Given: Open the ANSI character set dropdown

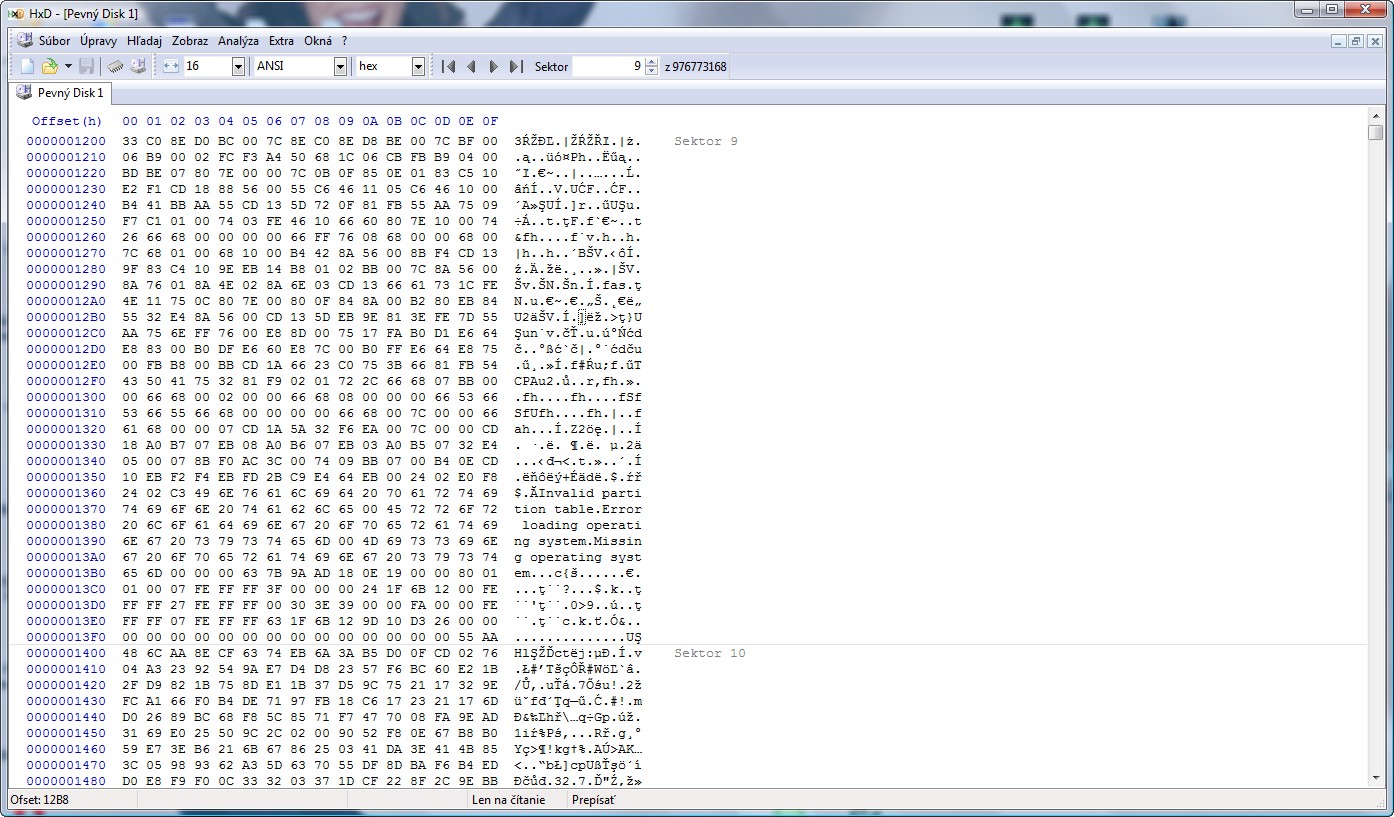Looking at the screenshot, I should coord(340,66).
